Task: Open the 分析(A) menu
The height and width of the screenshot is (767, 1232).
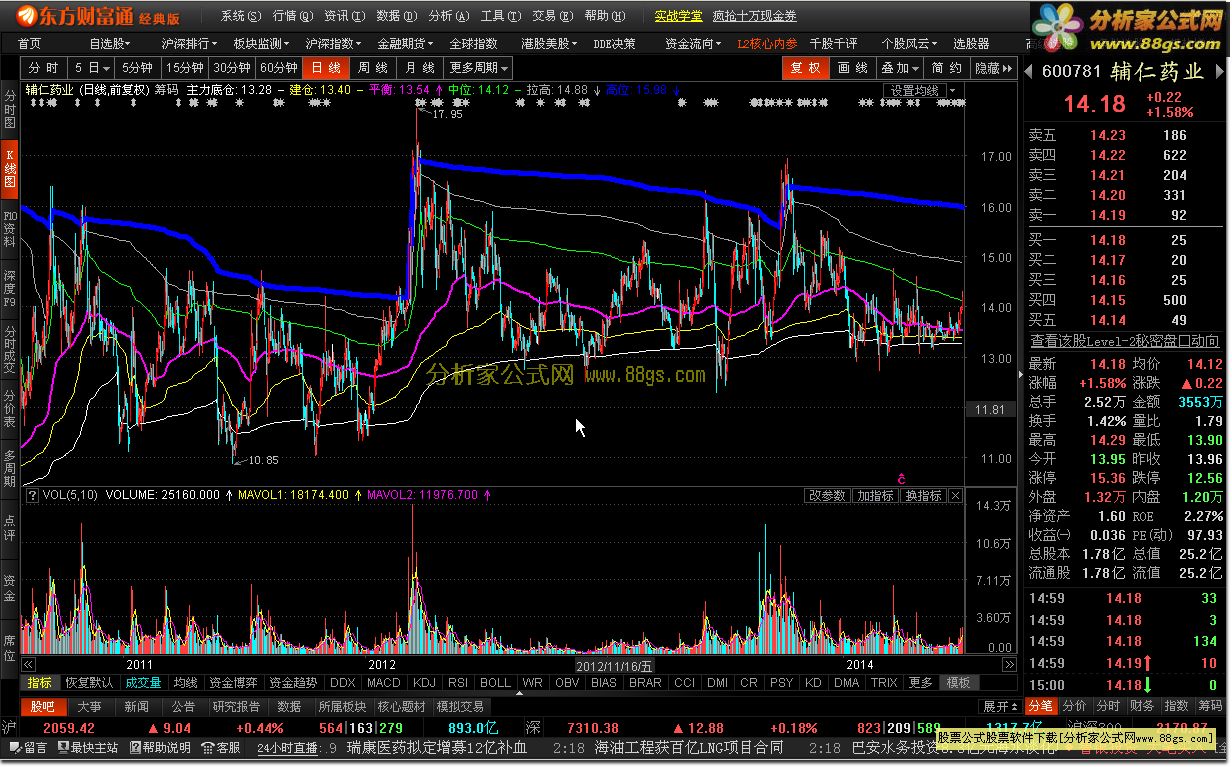Action: [449, 16]
